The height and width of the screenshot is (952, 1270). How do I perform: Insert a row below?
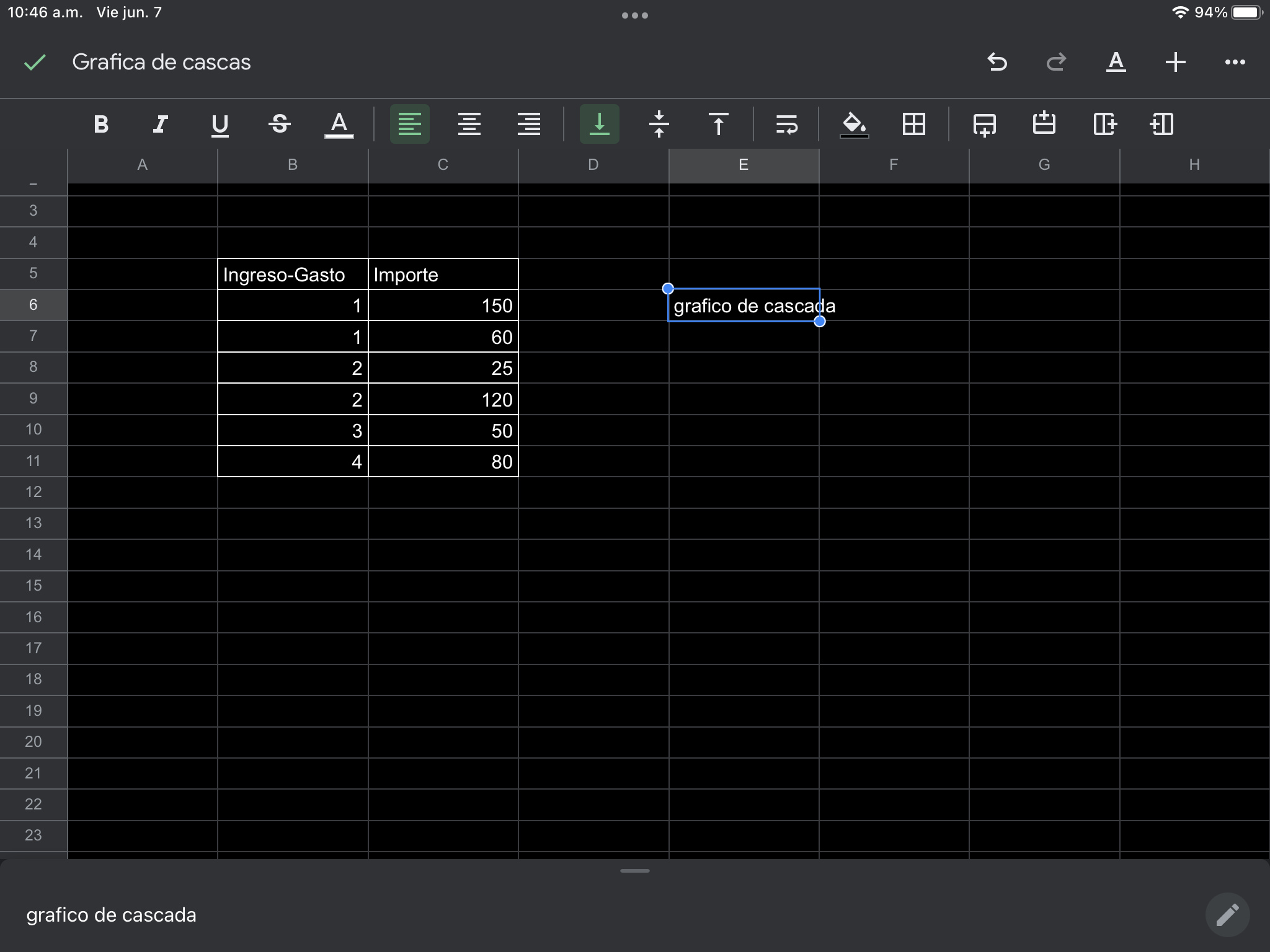click(984, 125)
